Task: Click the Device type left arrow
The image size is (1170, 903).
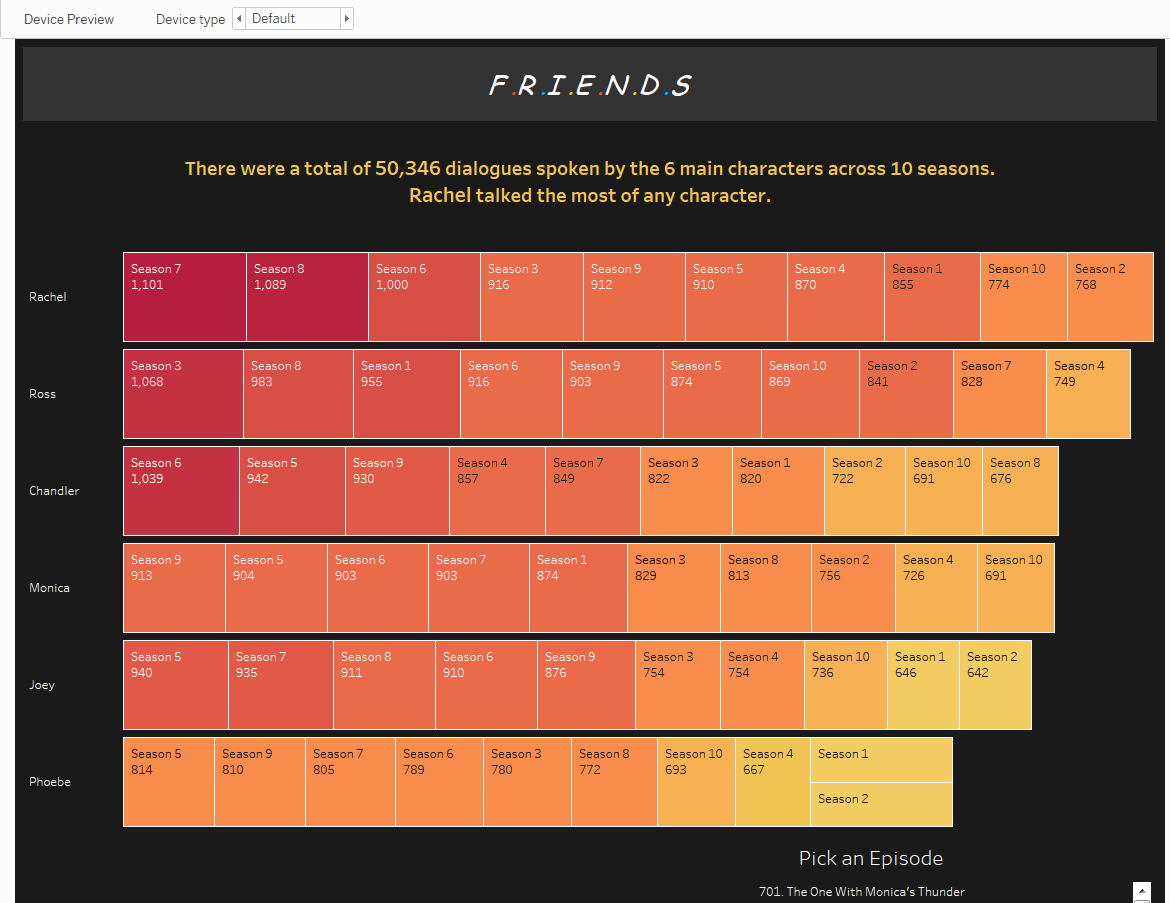Action: (239, 19)
